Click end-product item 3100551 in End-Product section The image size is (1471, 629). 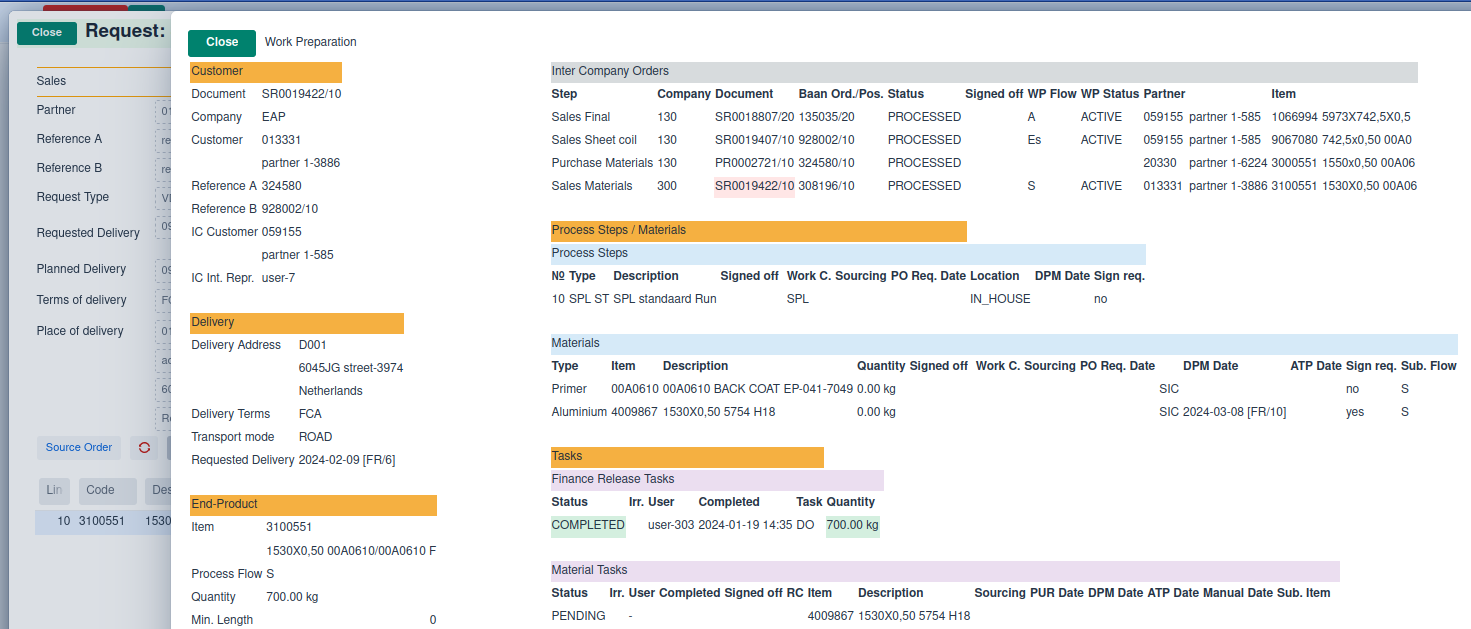pos(289,527)
